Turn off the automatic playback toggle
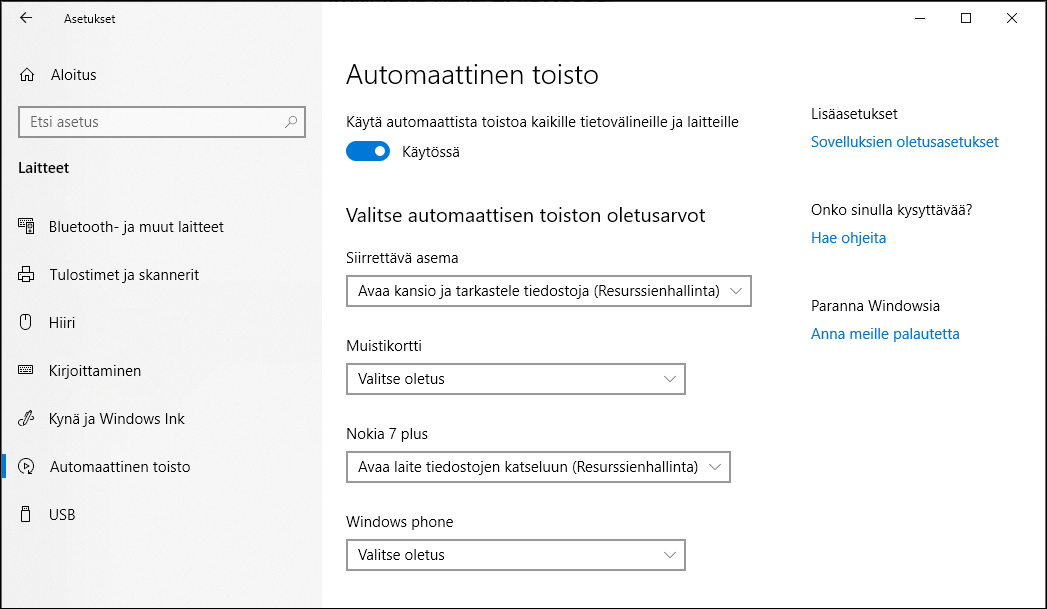The width and height of the screenshot is (1047, 609). (x=367, y=152)
